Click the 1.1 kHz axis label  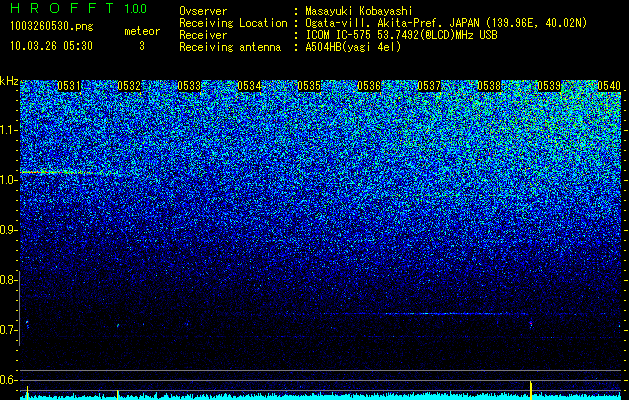(7, 130)
